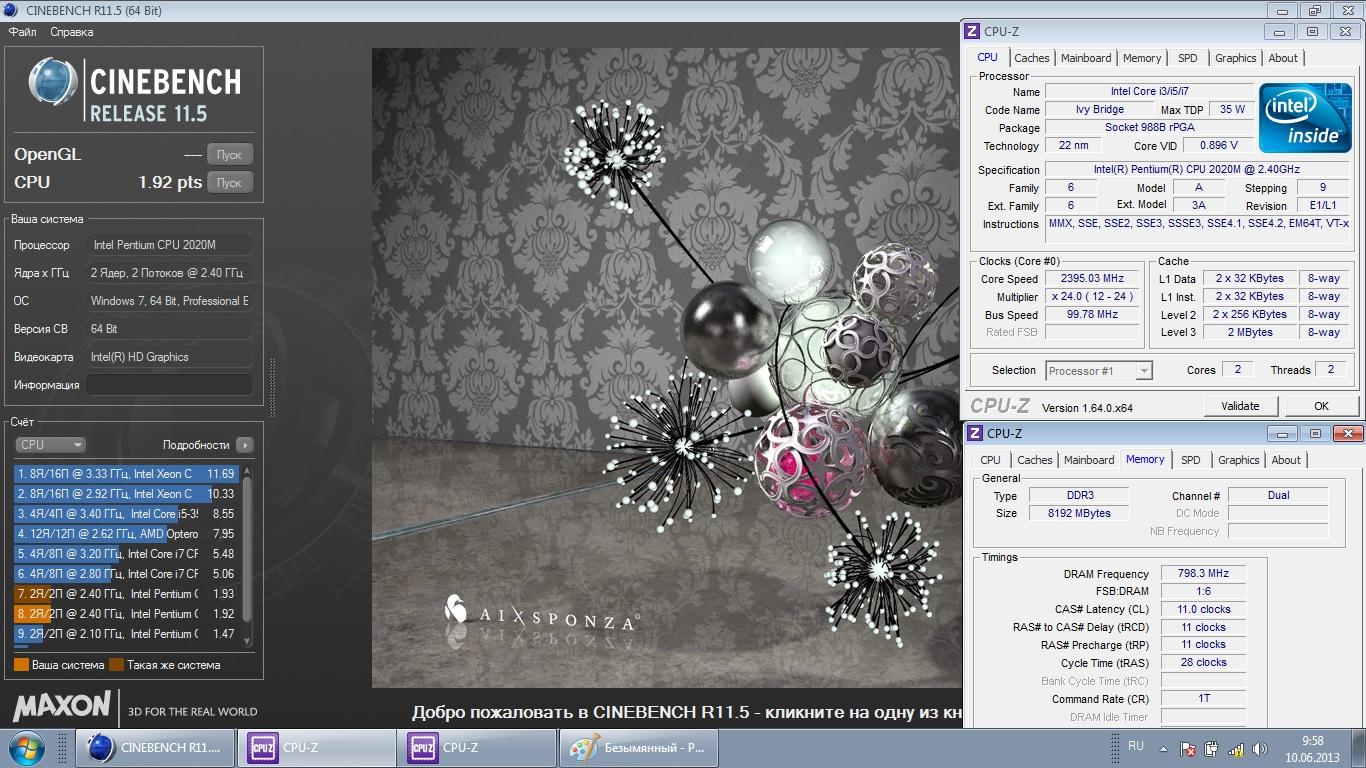Switch to Caches tab in lower CPU-Z
1366x768 pixels.
tap(1035, 460)
